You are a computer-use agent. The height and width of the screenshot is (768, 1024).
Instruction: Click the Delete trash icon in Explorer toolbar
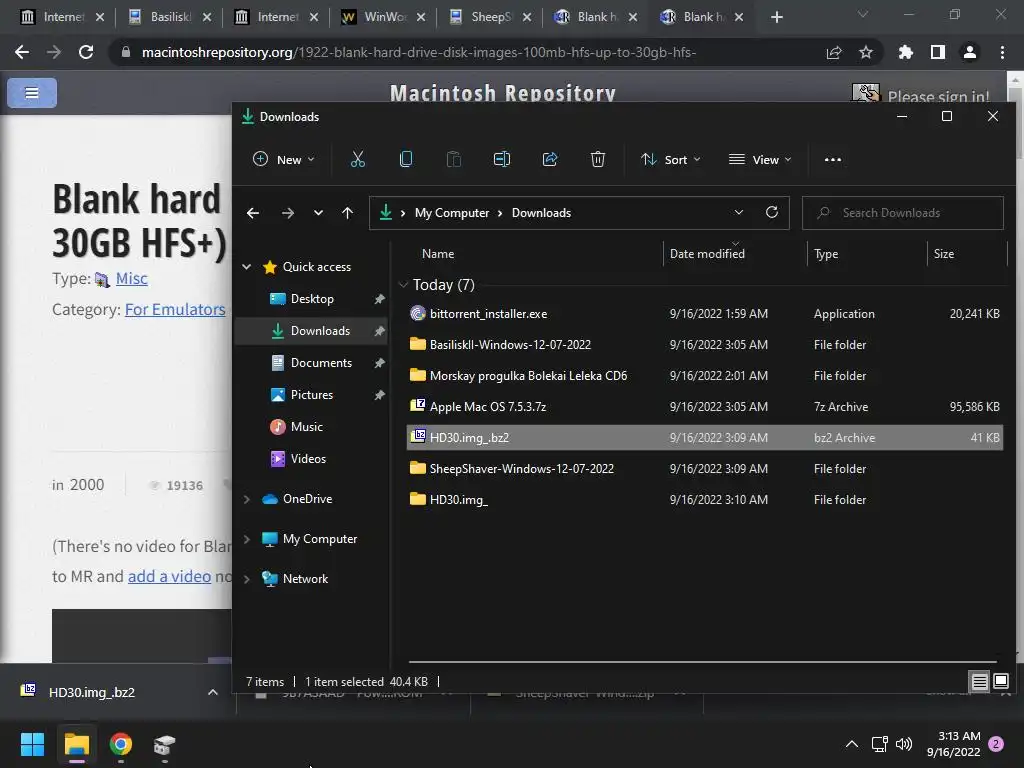pos(598,159)
